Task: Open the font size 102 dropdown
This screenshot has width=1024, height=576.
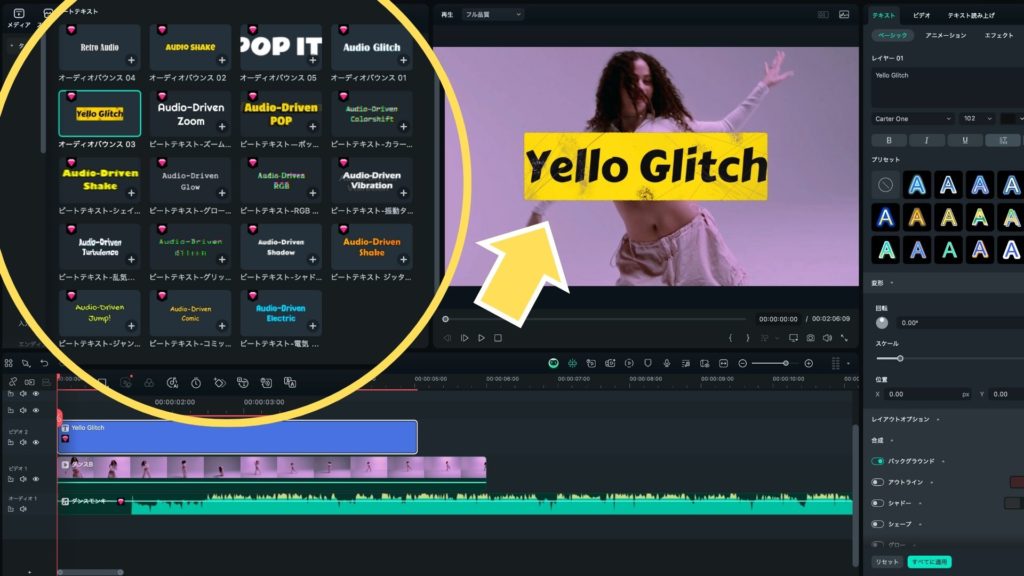Action: point(976,118)
